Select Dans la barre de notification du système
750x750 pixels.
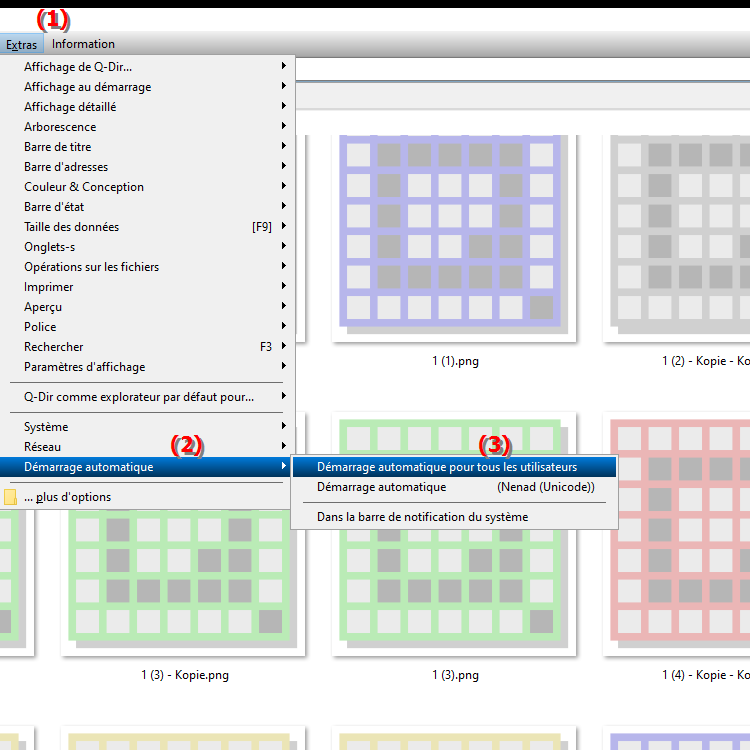click(x=454, y=518)
